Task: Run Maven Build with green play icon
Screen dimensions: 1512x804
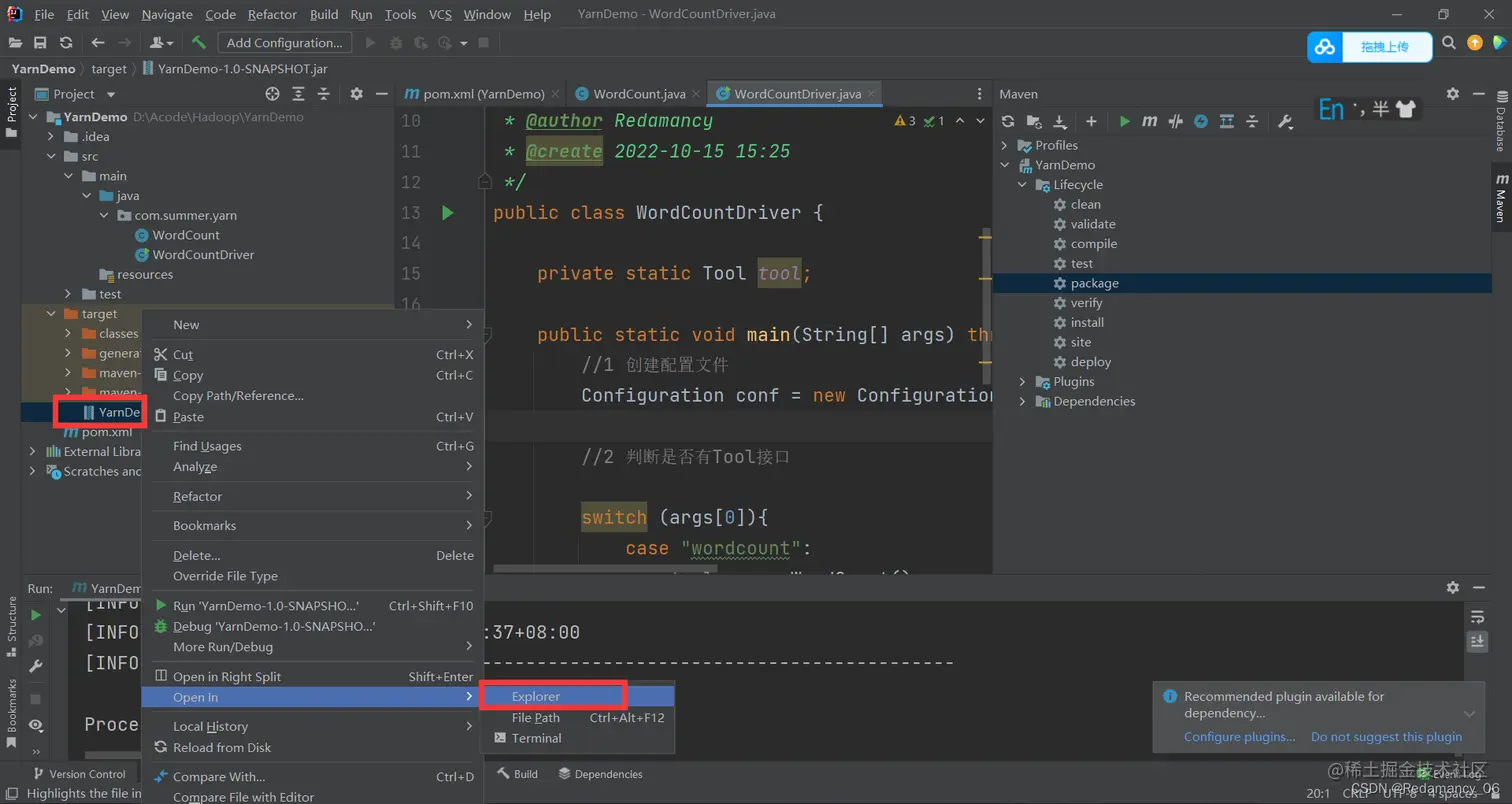Action: pos(1125,121)
